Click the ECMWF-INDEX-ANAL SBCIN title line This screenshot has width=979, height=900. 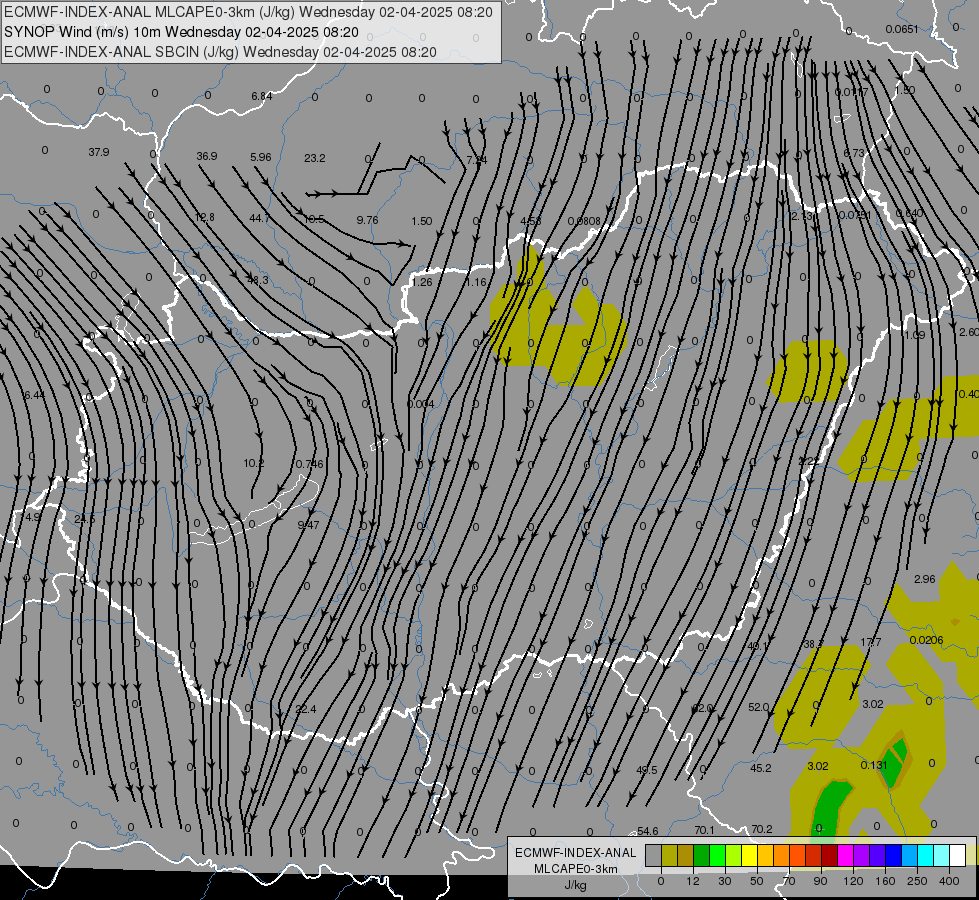click(x=220, y=52)
